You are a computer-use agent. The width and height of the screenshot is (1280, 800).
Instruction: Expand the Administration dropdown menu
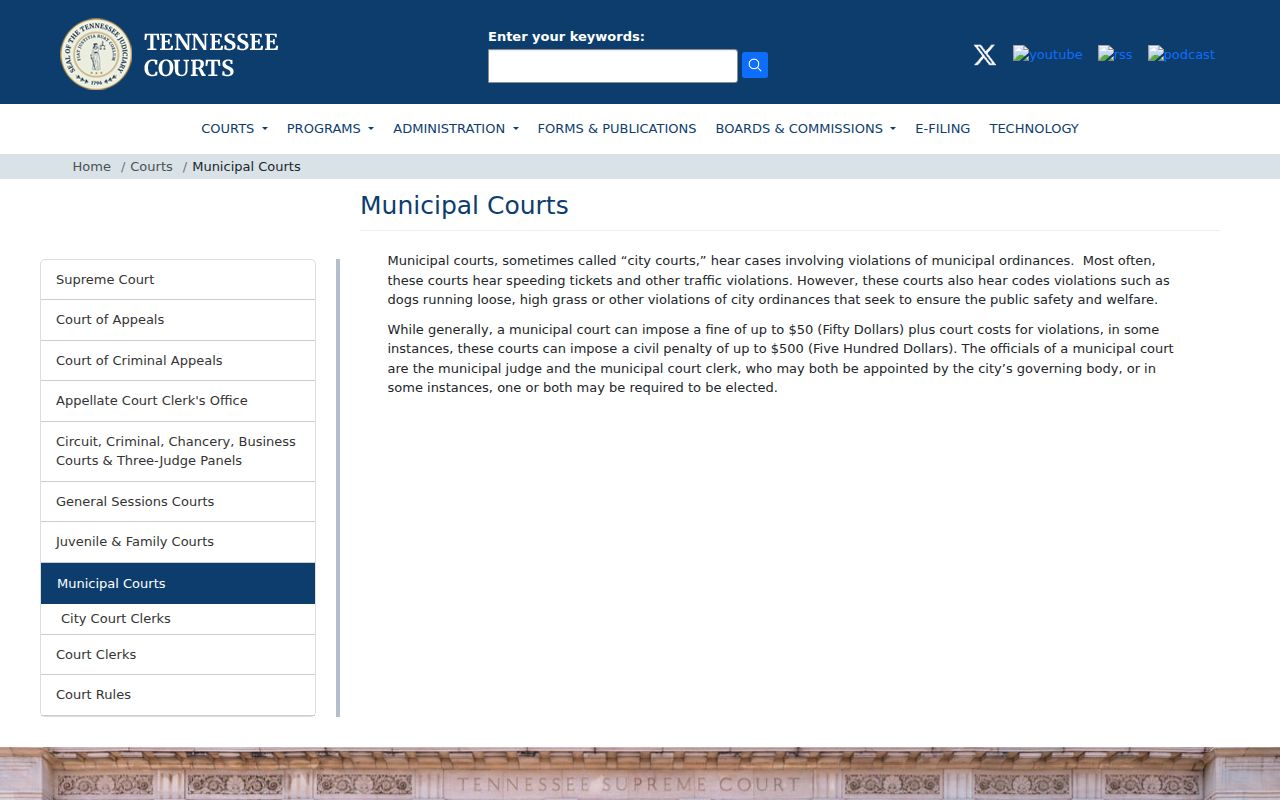click(456, 128)
